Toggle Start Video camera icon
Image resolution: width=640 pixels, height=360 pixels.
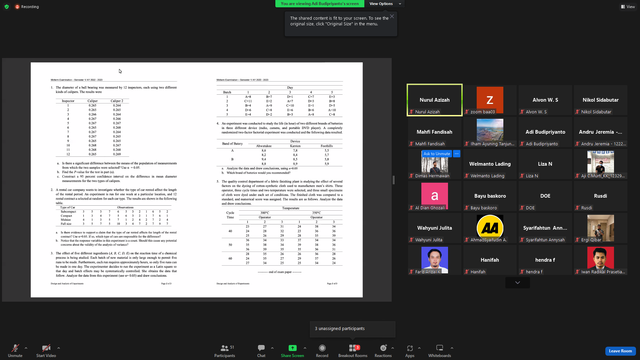click(46, 348)
